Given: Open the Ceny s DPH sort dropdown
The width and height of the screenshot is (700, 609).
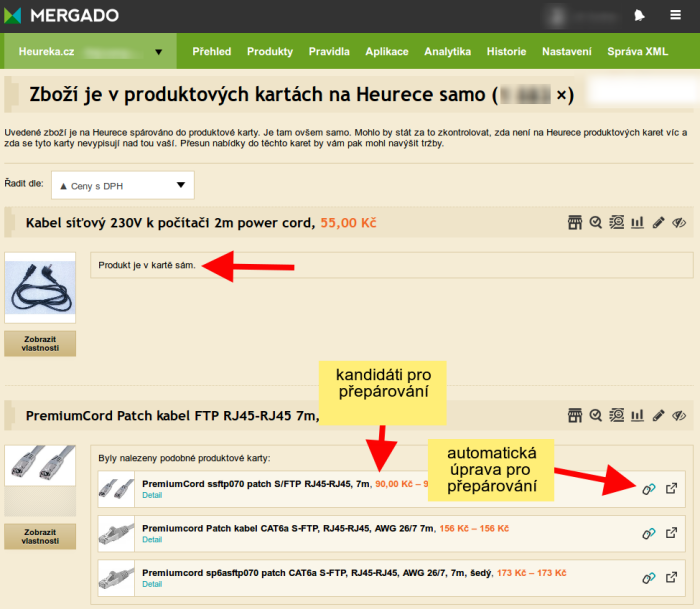Looking at the screenshot, I should coord(123,185).
